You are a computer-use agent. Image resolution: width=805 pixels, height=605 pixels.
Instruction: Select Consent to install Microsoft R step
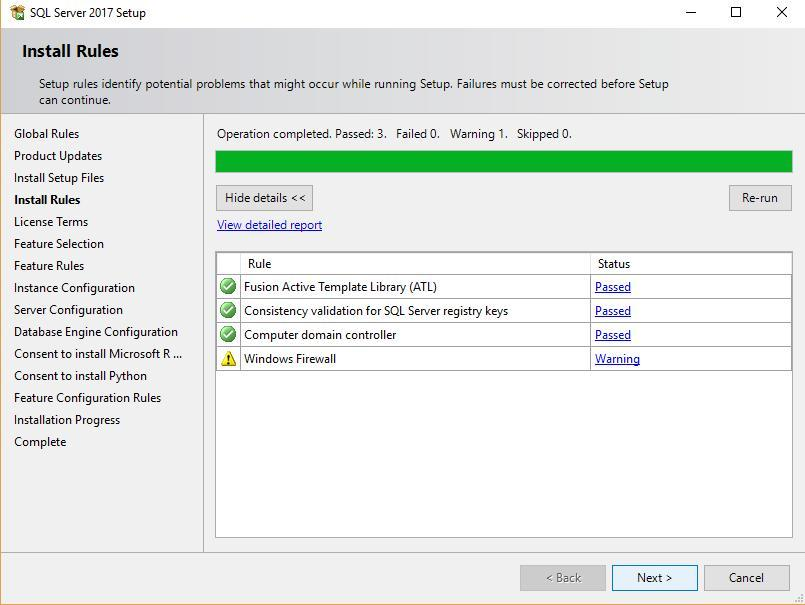(x=98, y=354)
